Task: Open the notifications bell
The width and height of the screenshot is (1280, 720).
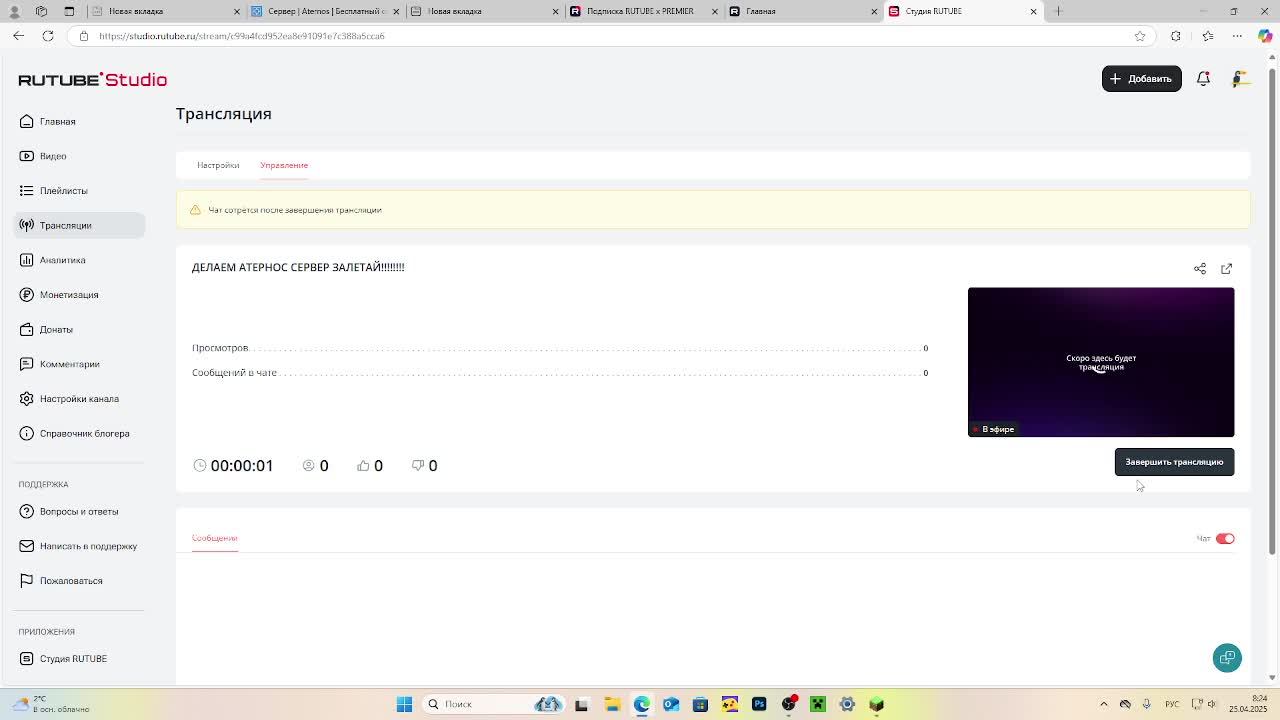Action: tap(1203, 79)
